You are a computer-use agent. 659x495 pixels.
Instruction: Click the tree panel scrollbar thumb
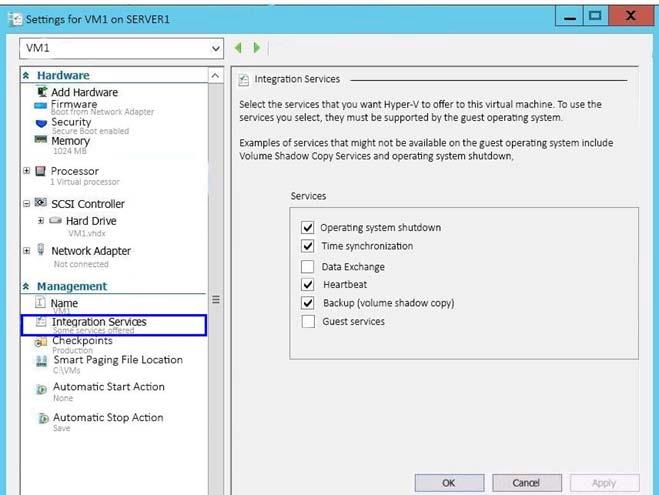pos(216,299)
